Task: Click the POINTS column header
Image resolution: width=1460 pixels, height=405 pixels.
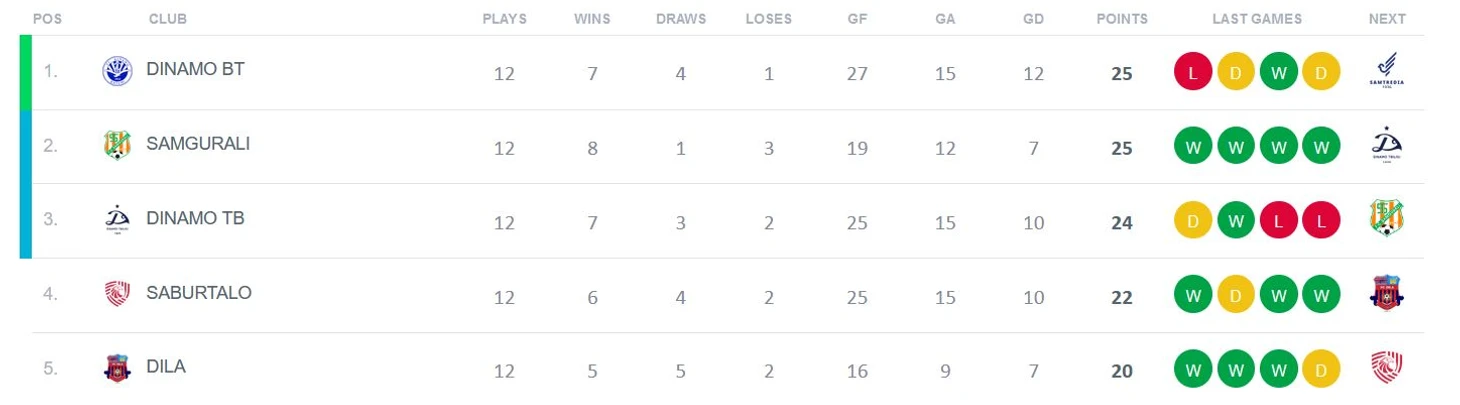Action: [1122, 19]
